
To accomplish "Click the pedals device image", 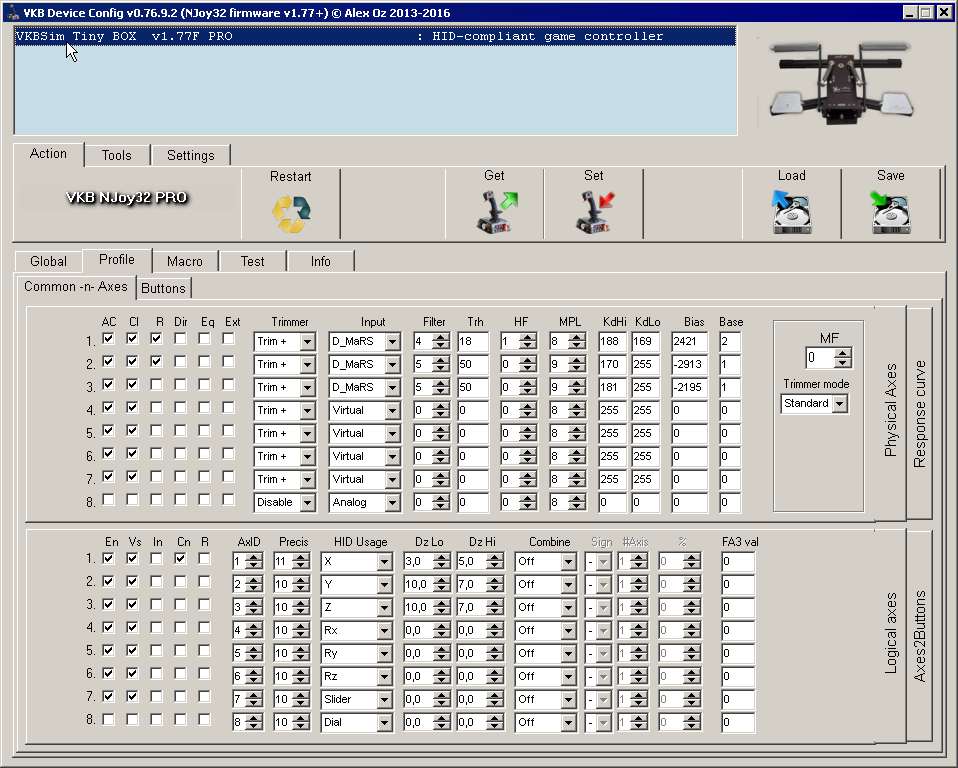I will pos(841,82).
